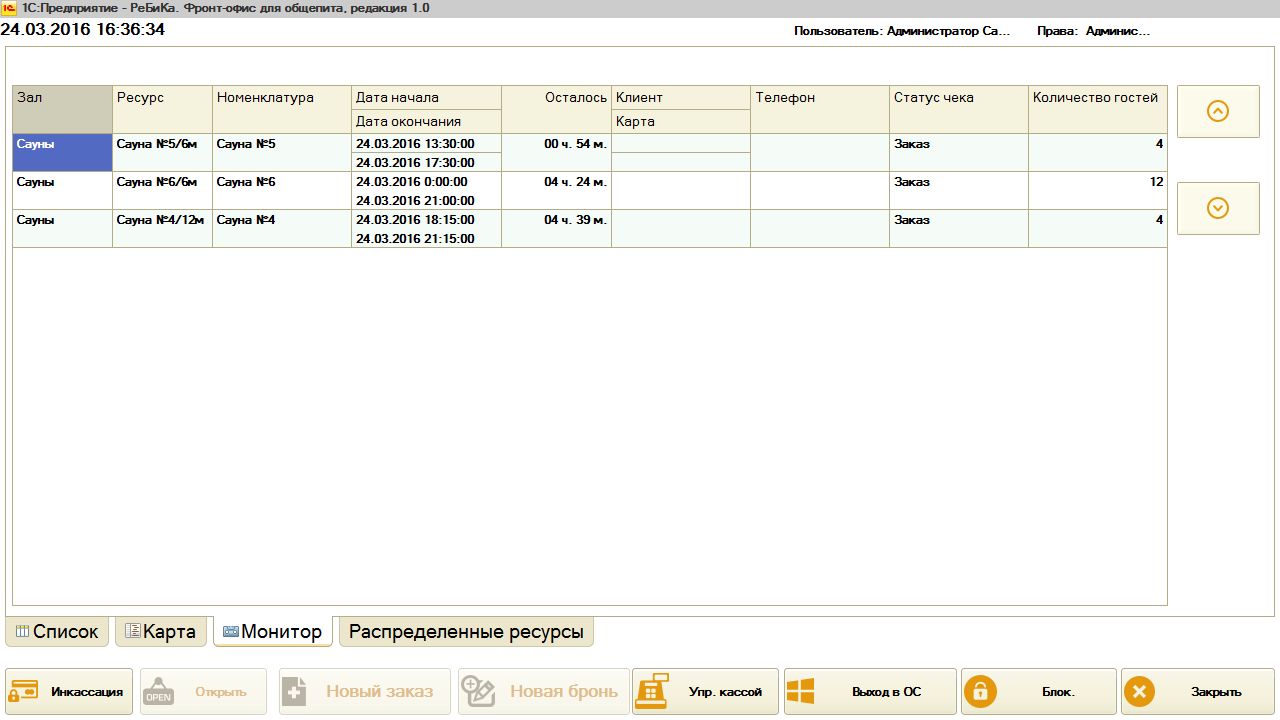1280x720 pixels.
Task: Click the Телефон column header
Action: 820,109
